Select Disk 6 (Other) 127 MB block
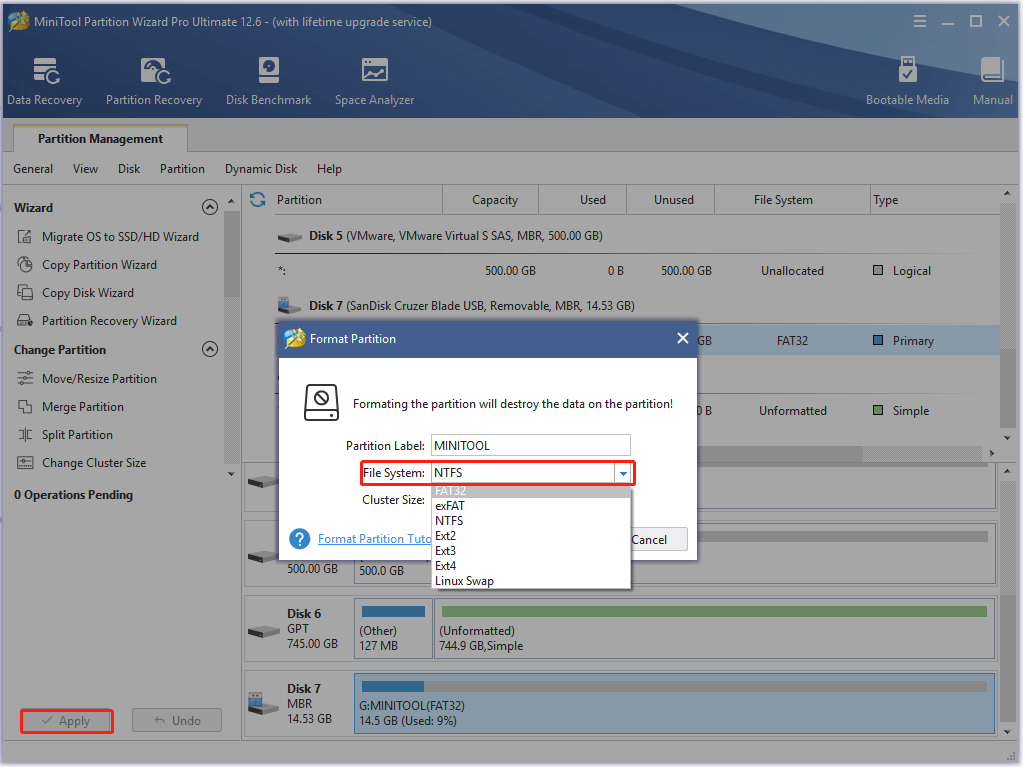This screenshot has width=1025, height=768. click(393, 629)
